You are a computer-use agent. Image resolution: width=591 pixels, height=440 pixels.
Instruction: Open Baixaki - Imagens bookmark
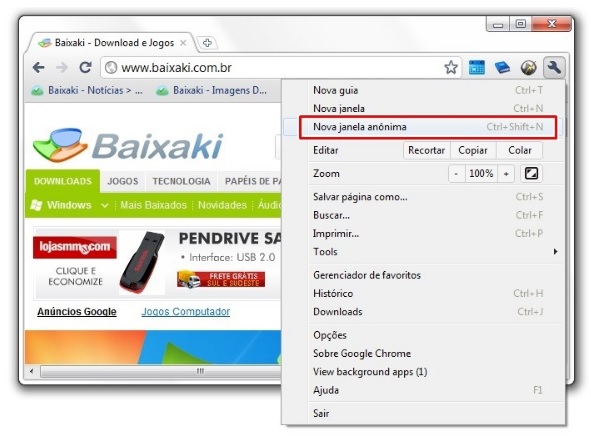pyautogui.click(x=211, y=90)
